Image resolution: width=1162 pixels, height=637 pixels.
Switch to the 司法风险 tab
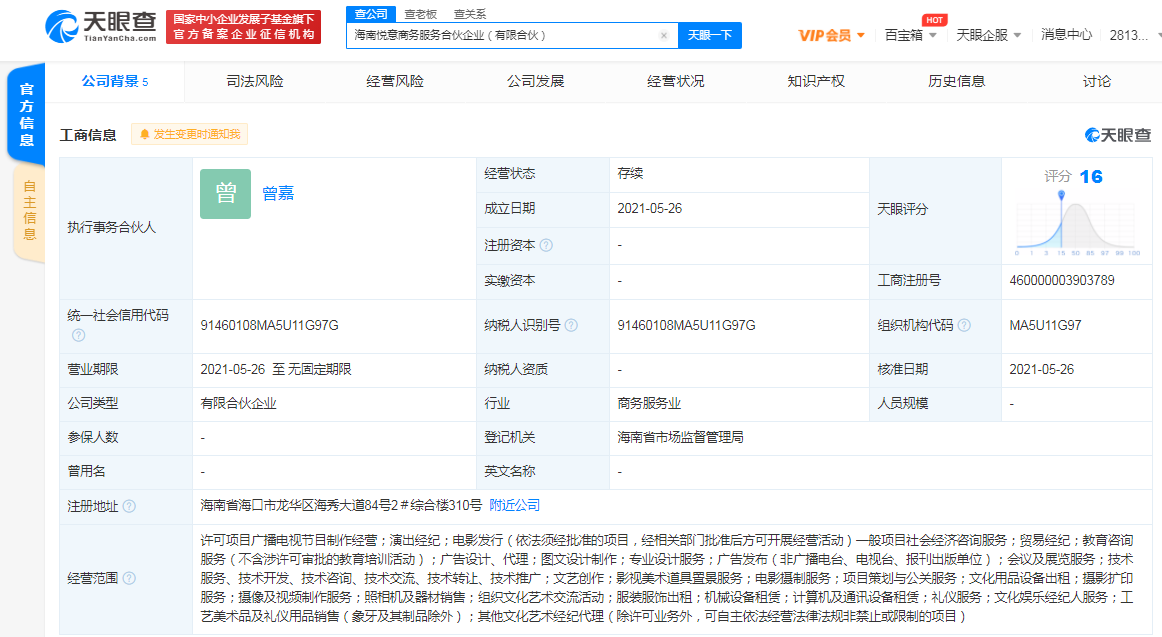254,81
